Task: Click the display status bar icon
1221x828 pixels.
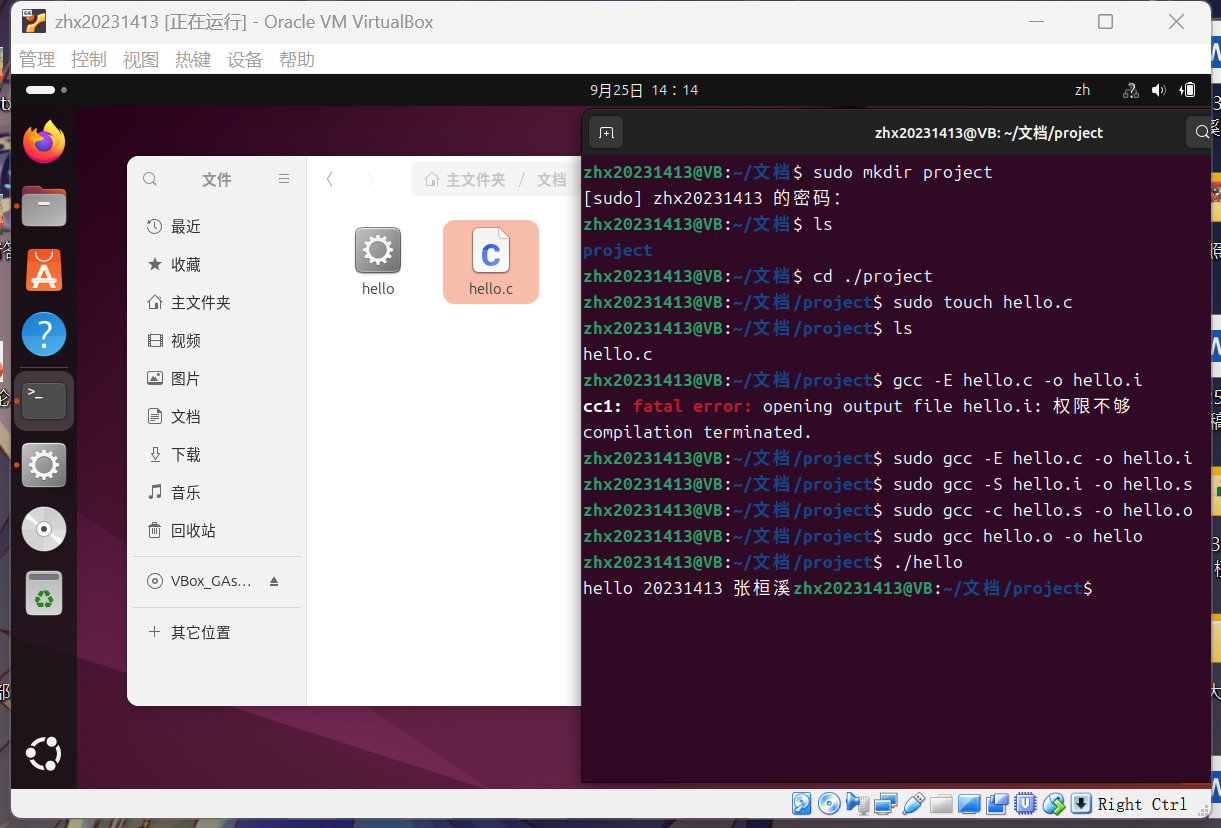Action: (x=969, y=804)
